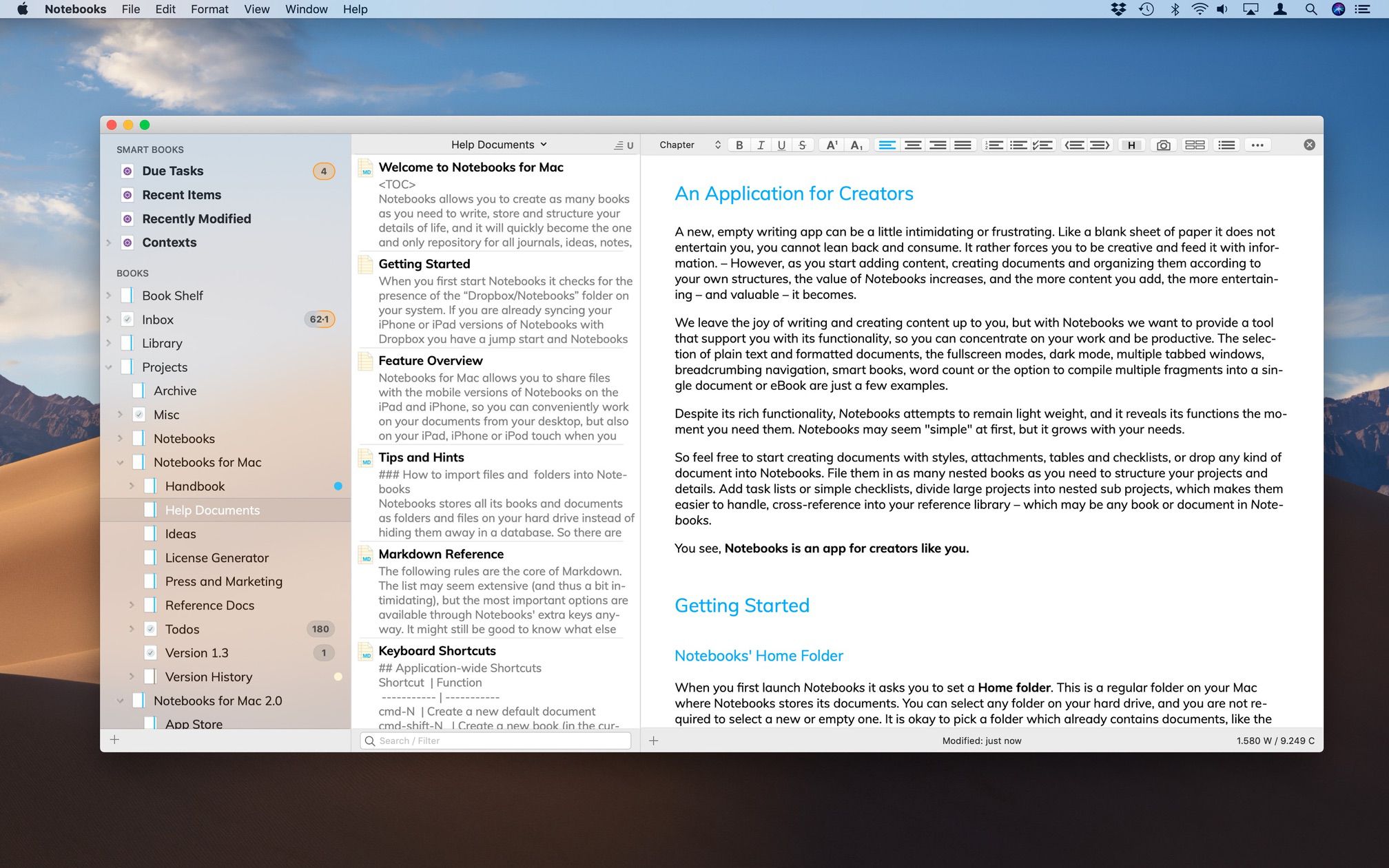Expand the Reference Docs book
The width and height of the screenshot is (1389, 868).
coord(132,606)
